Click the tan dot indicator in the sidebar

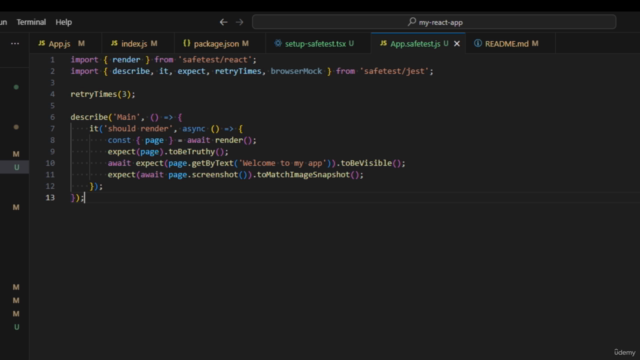[16, 127]
